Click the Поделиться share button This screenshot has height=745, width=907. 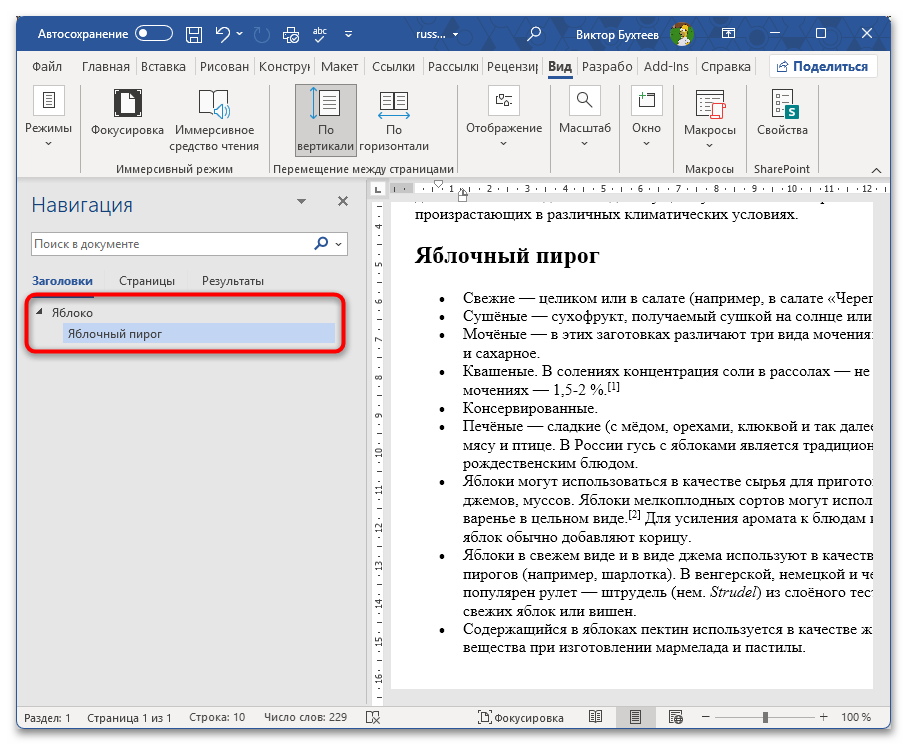(x=823, y=67)
